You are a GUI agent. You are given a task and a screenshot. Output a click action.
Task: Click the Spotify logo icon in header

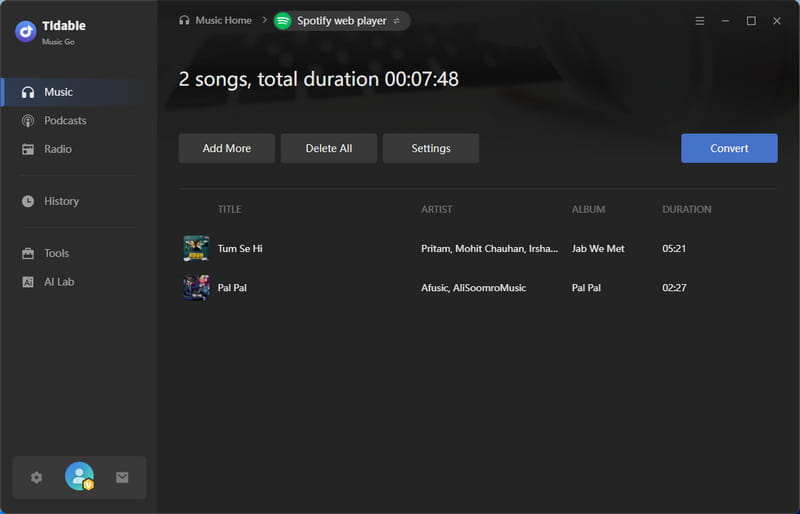[x=283, y=21]
